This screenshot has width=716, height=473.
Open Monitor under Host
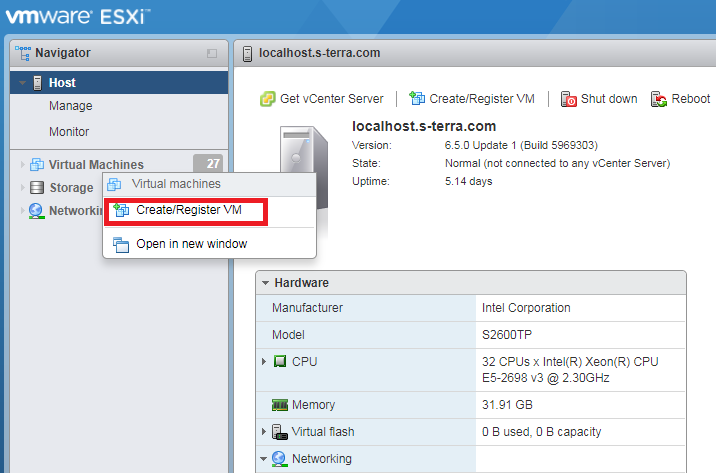pyautogui.click(x=69, y=132)
